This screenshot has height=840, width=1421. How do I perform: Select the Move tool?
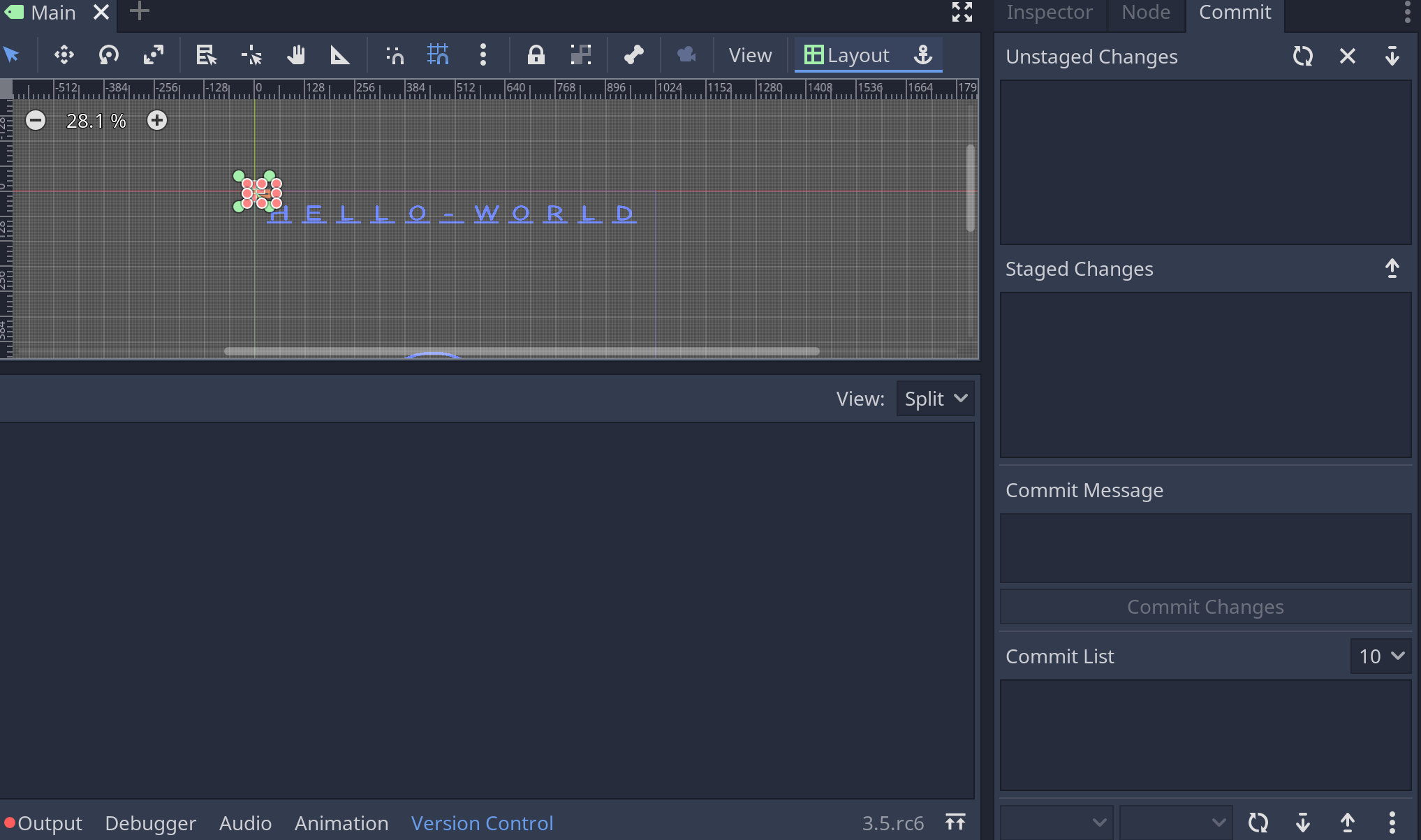coord(64,55)
